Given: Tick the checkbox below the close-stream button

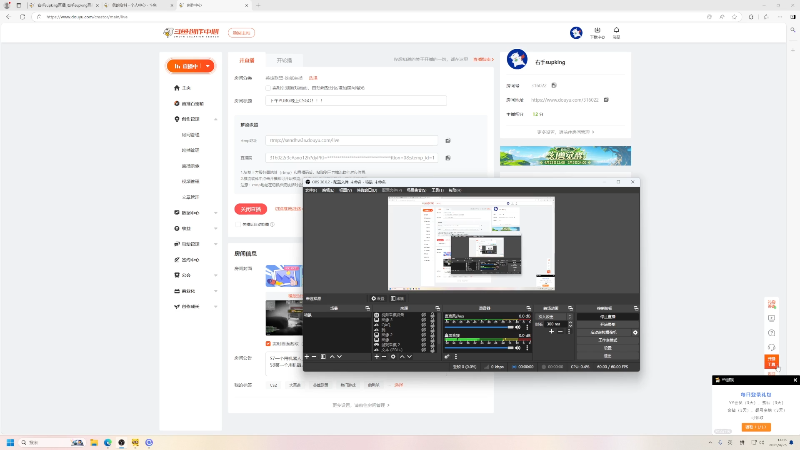Looking at the screenshot, I should click(x=238, y=224).
